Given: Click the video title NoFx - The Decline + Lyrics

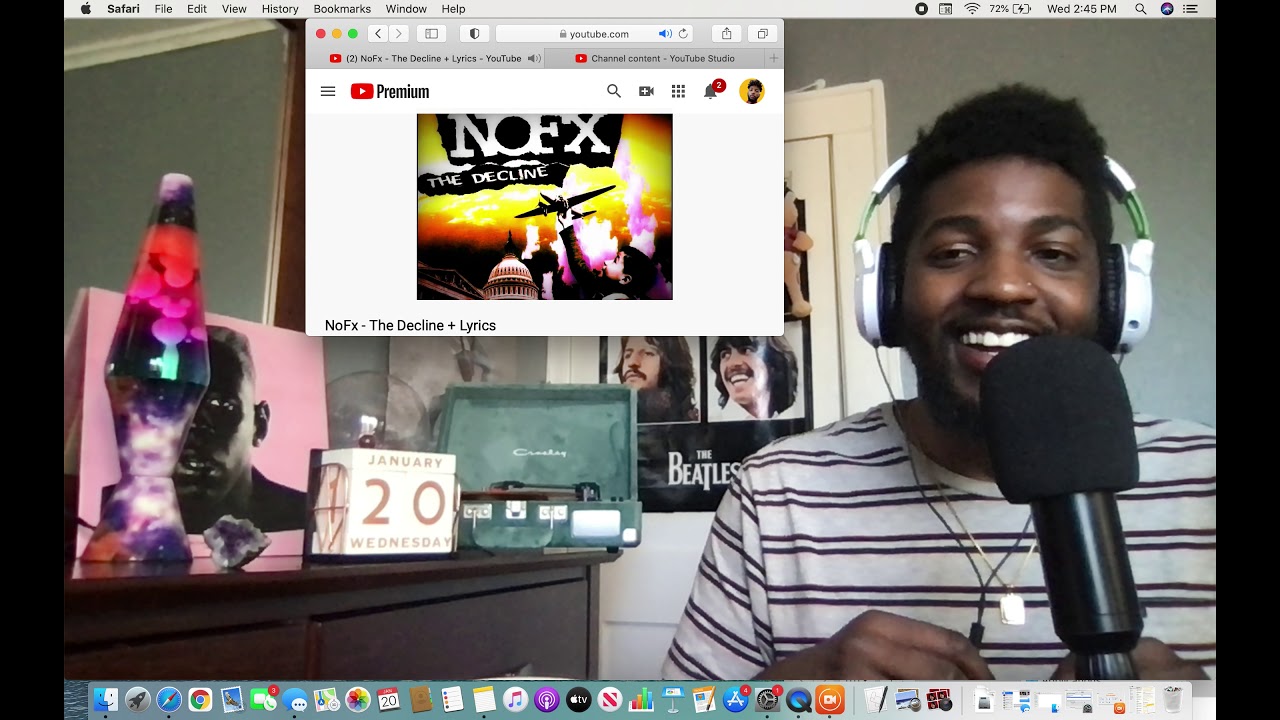Looking at the screenshot, I should [410, 325].
